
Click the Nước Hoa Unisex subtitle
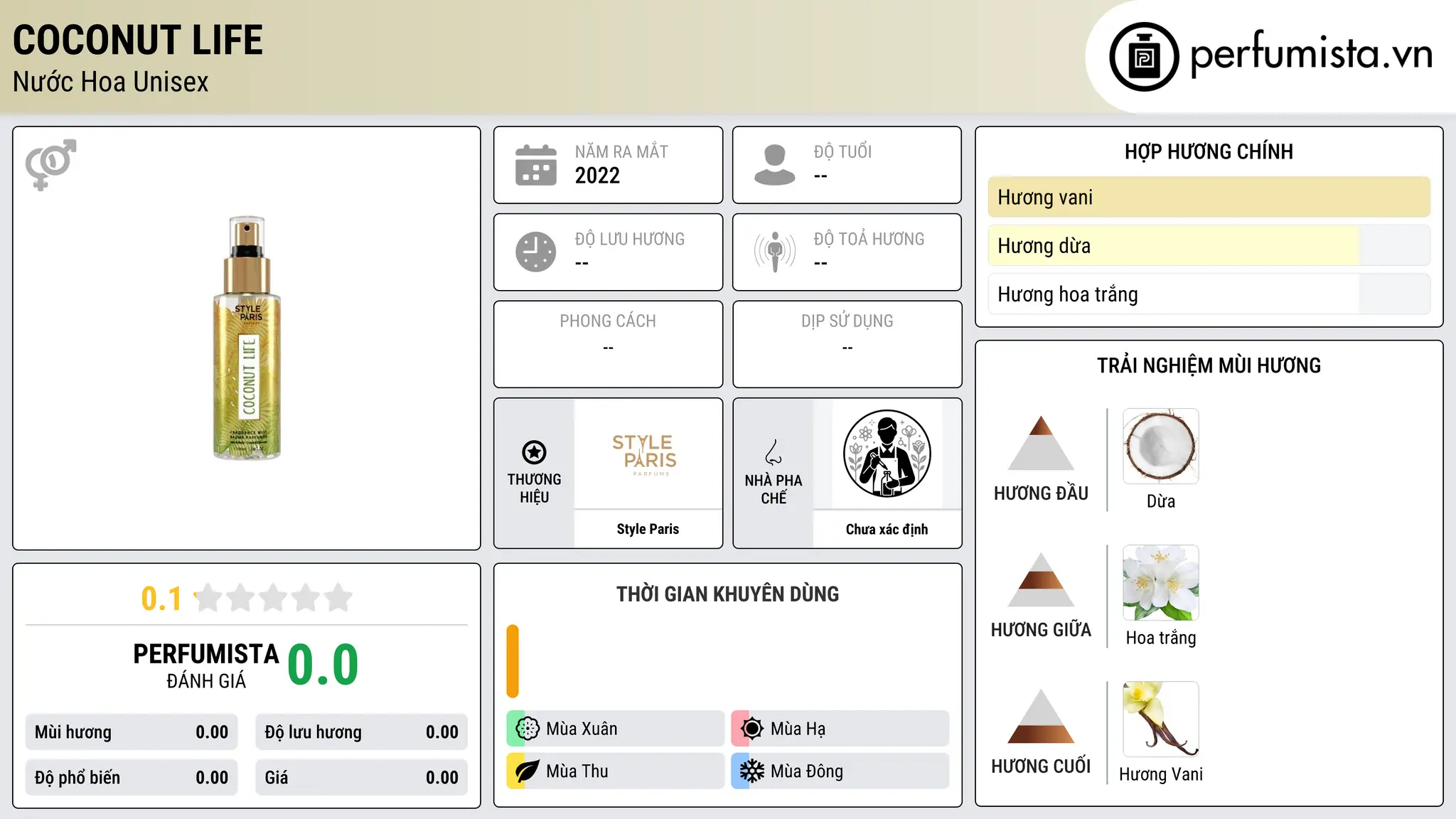(x=111, y=82)
